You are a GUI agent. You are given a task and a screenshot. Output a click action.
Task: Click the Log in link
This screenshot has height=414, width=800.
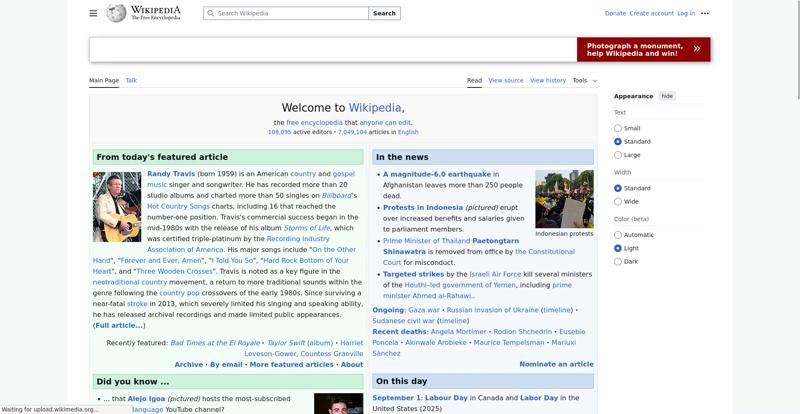pos(686,13)
